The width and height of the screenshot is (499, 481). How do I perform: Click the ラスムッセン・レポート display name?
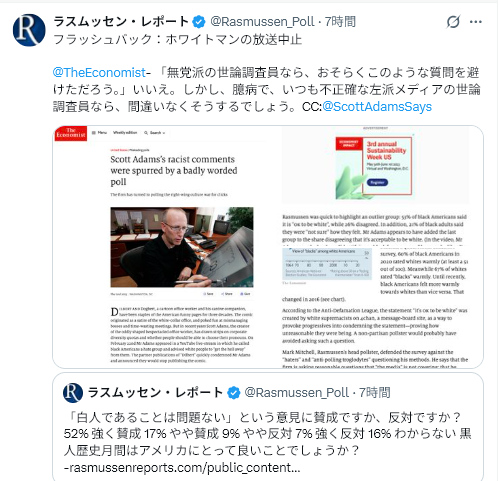(121, 22)
